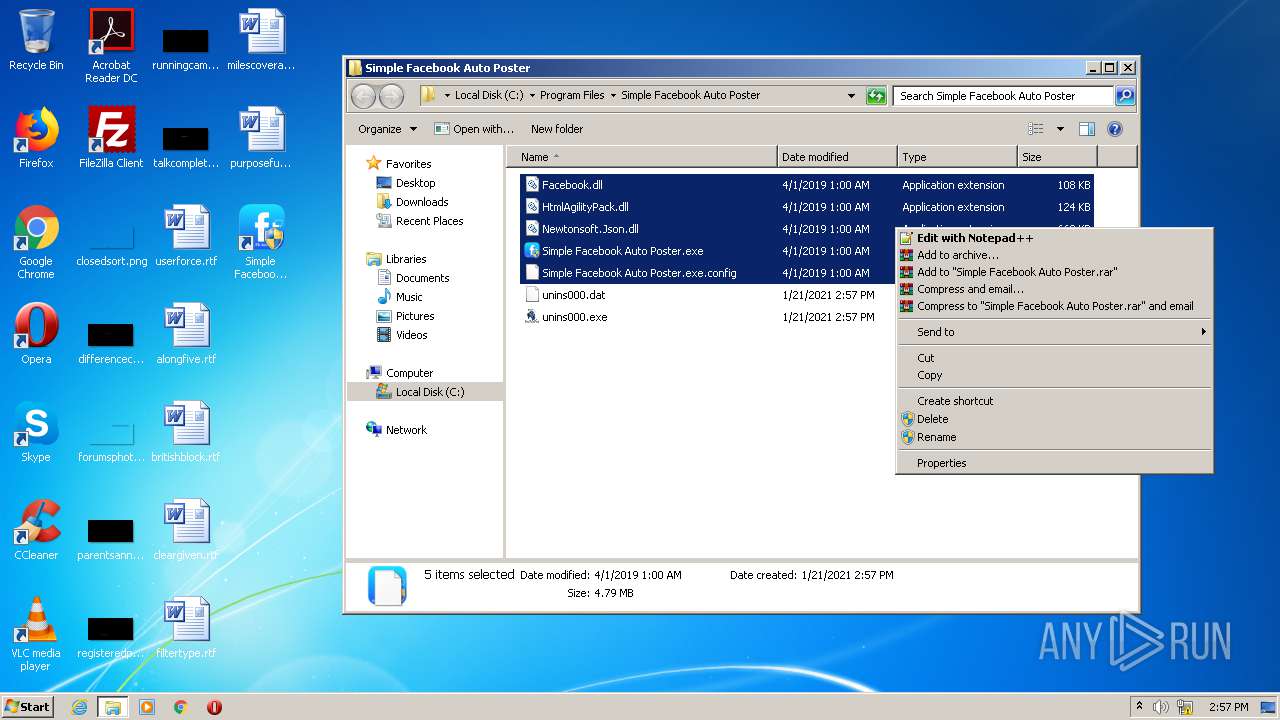Open FileZilla Client desktop shortcut
This screenshot has width=1280, height=720.
pos(111,138)
